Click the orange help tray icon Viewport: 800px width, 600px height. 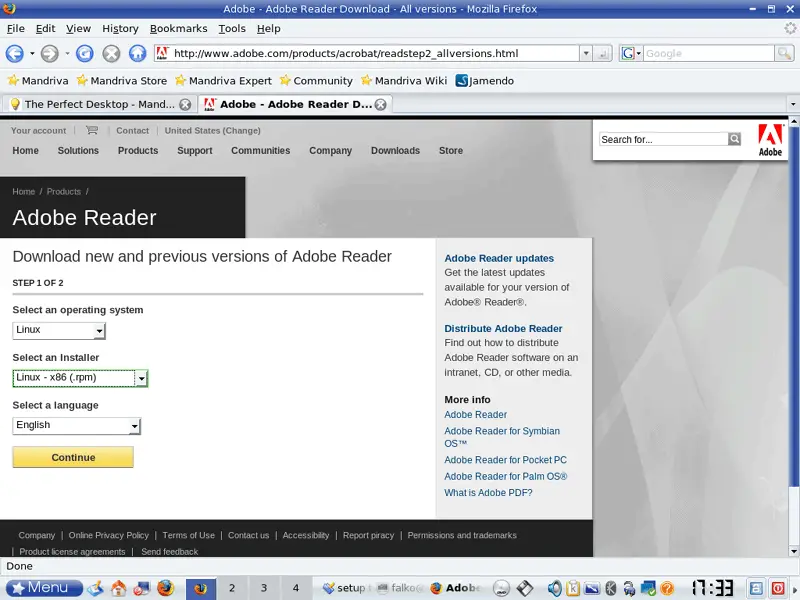[667, 588]
